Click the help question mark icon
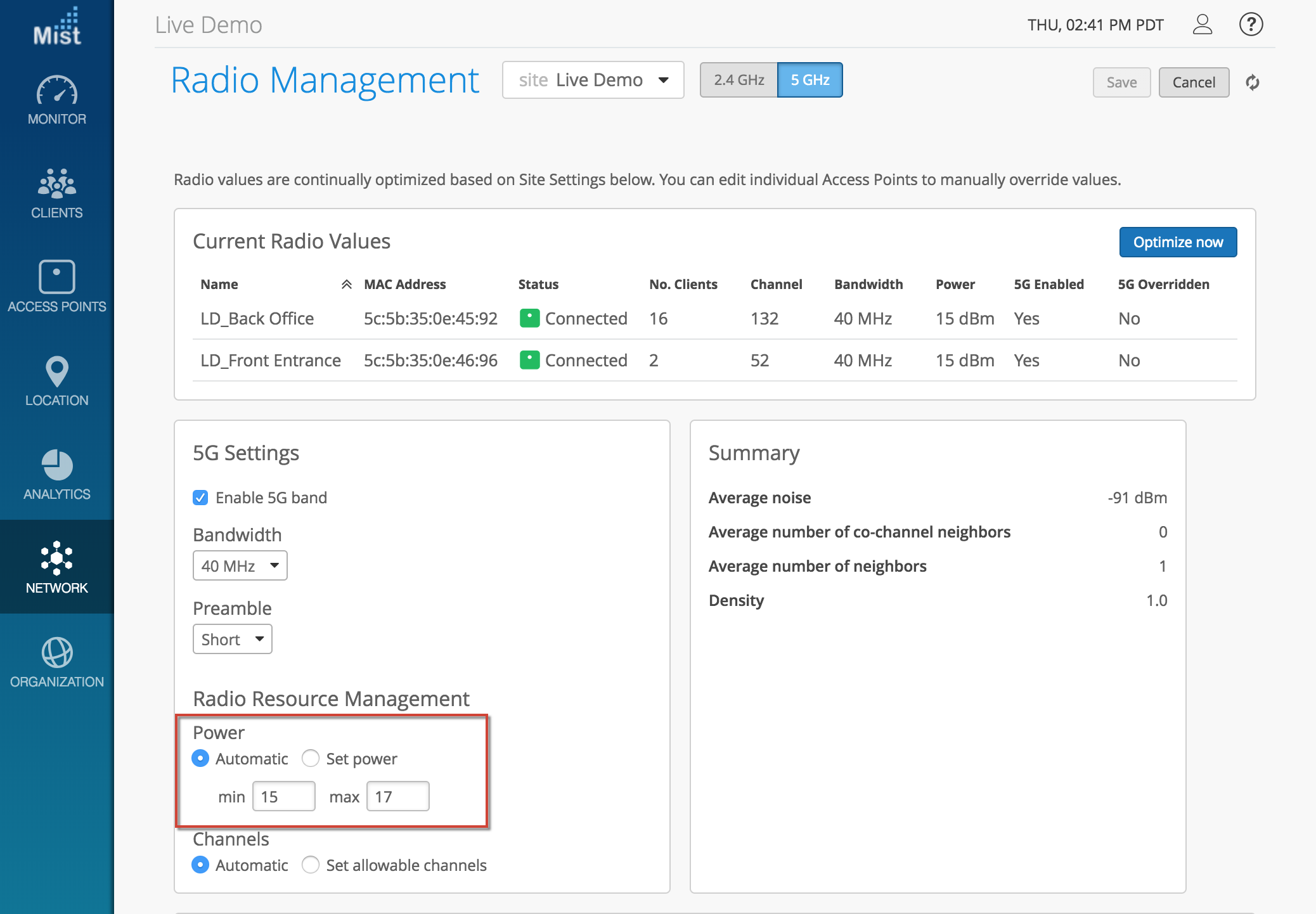1316x914 pixels. (1251, 25)
